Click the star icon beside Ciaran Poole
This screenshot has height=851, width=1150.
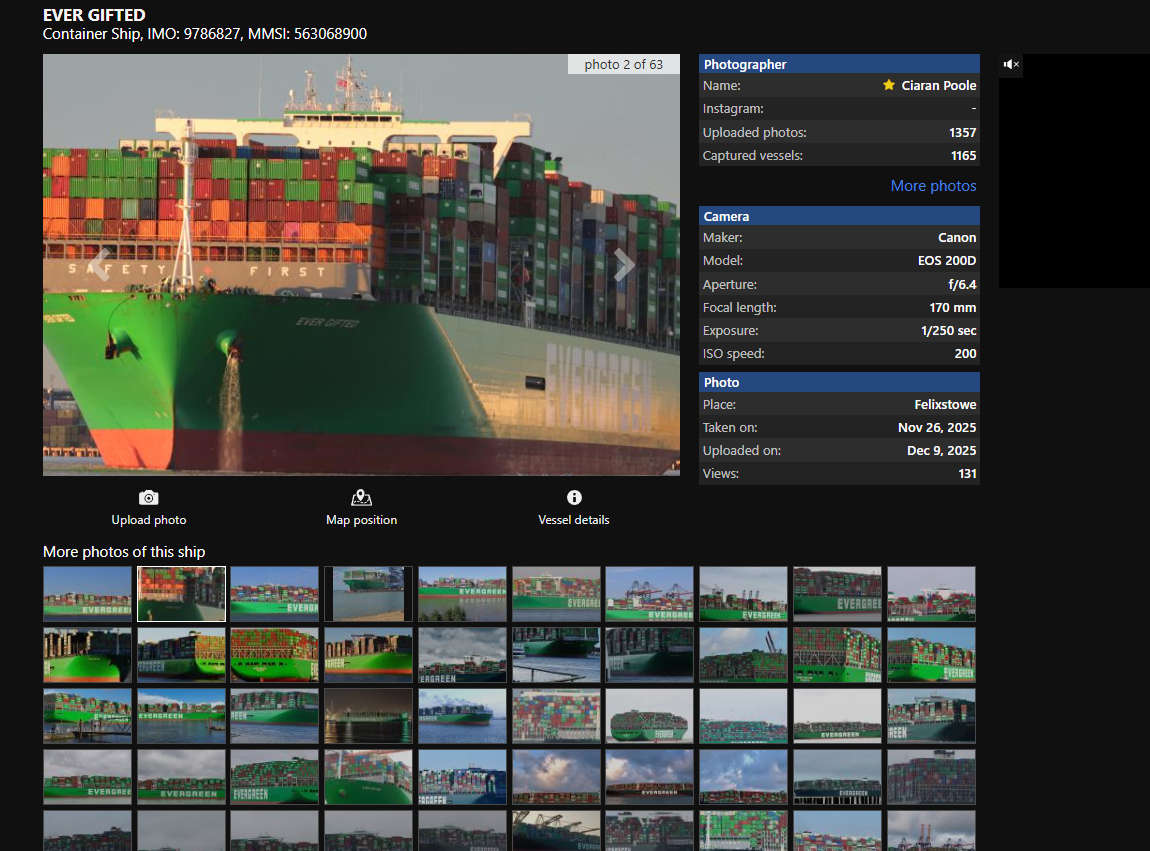click(x=889, y=86)
